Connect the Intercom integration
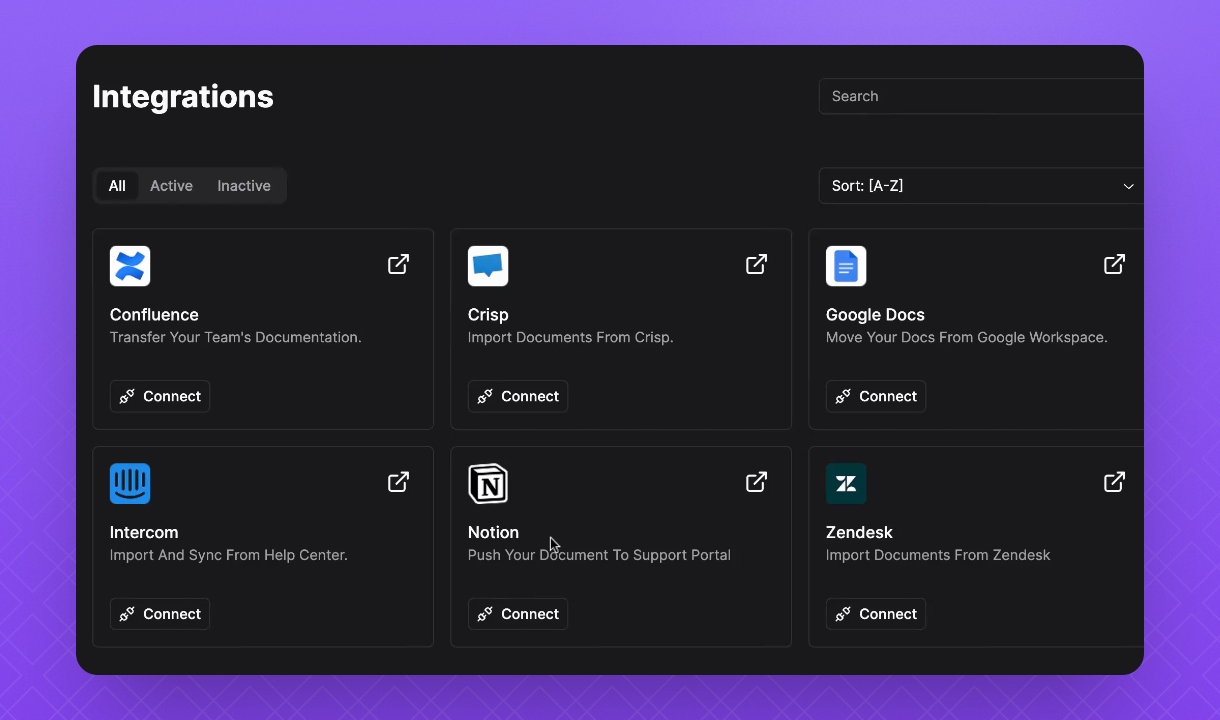This screenshot has height=720, width=1220. tap(160, 614)
